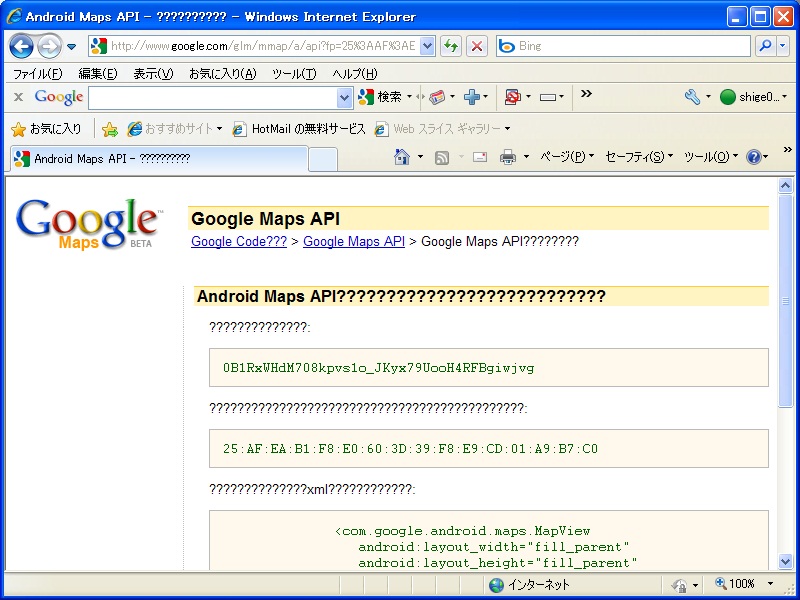Image resolution: width=800 pixels, height=600 pixels.
Task: Open the Google Toolbar news cards icon
Action: (437, 97)
